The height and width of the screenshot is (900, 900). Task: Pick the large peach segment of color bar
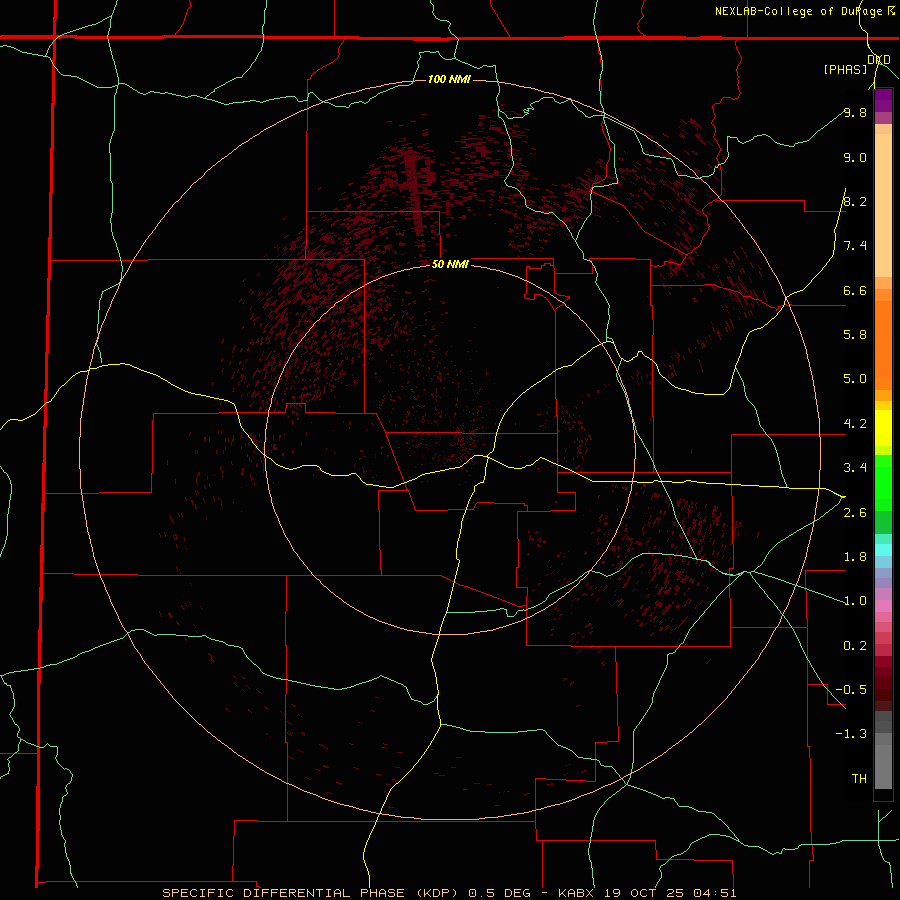[883, 205]
